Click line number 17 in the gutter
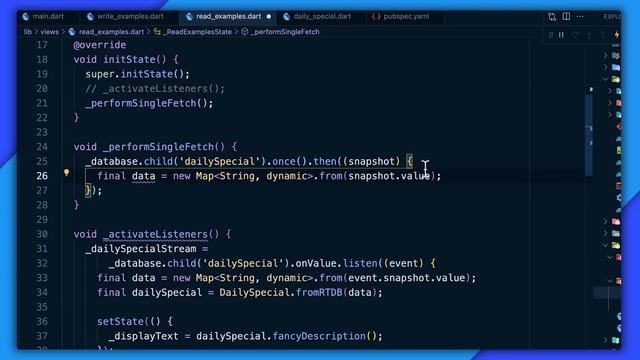Screen dimensions: 640x360 [x=42, y=45]
